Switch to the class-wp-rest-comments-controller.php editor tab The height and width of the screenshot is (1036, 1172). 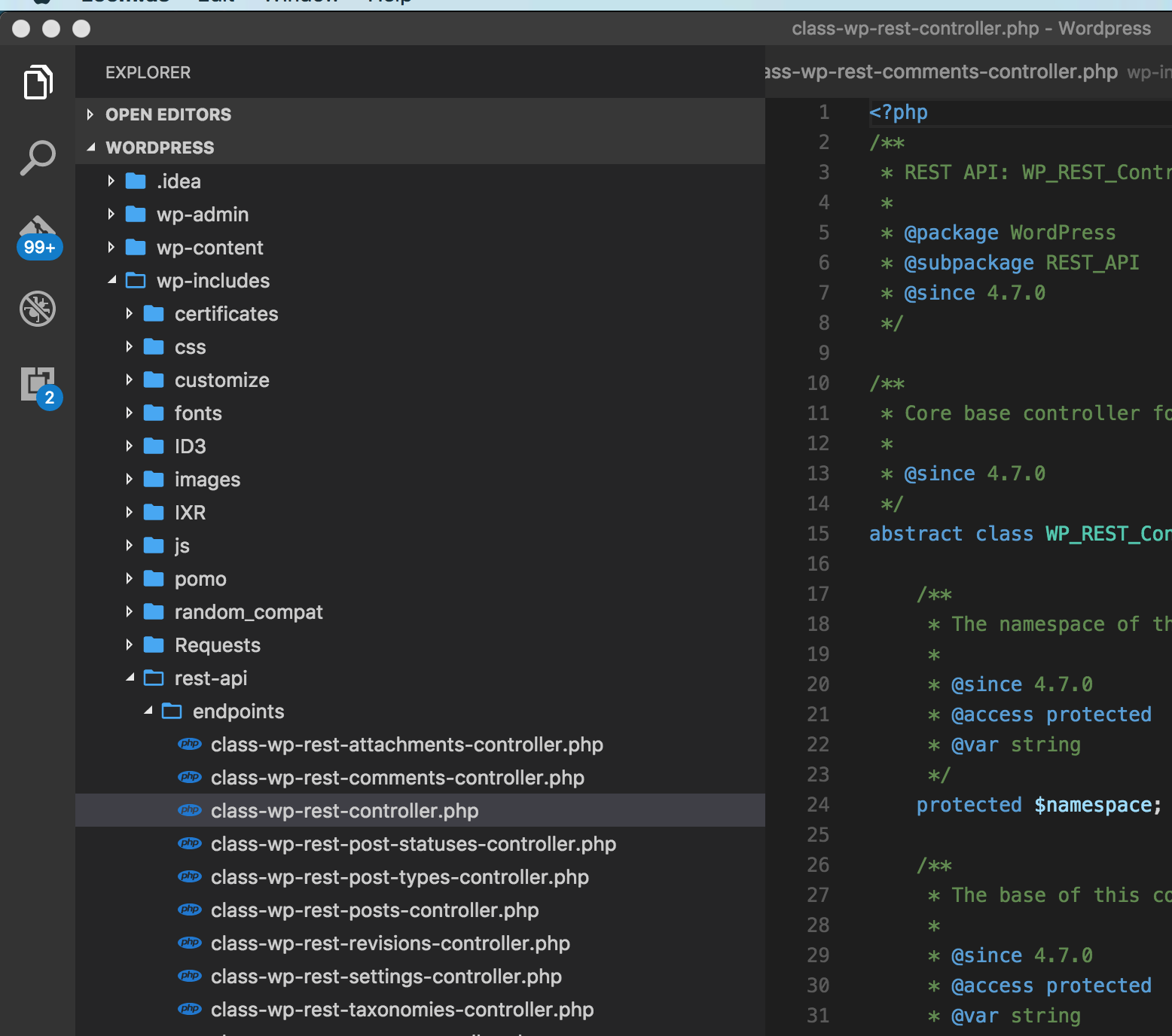pos(940,72)
